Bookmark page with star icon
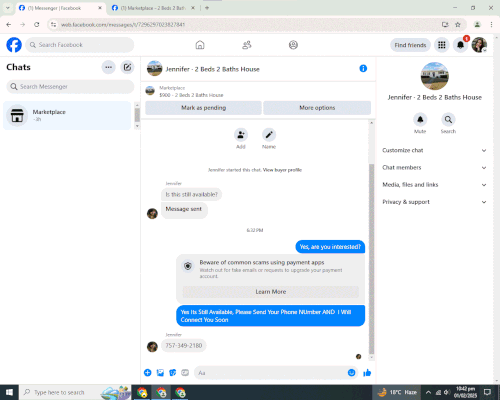The height and width of the screenshot is (400, 500). click(458, 25)
